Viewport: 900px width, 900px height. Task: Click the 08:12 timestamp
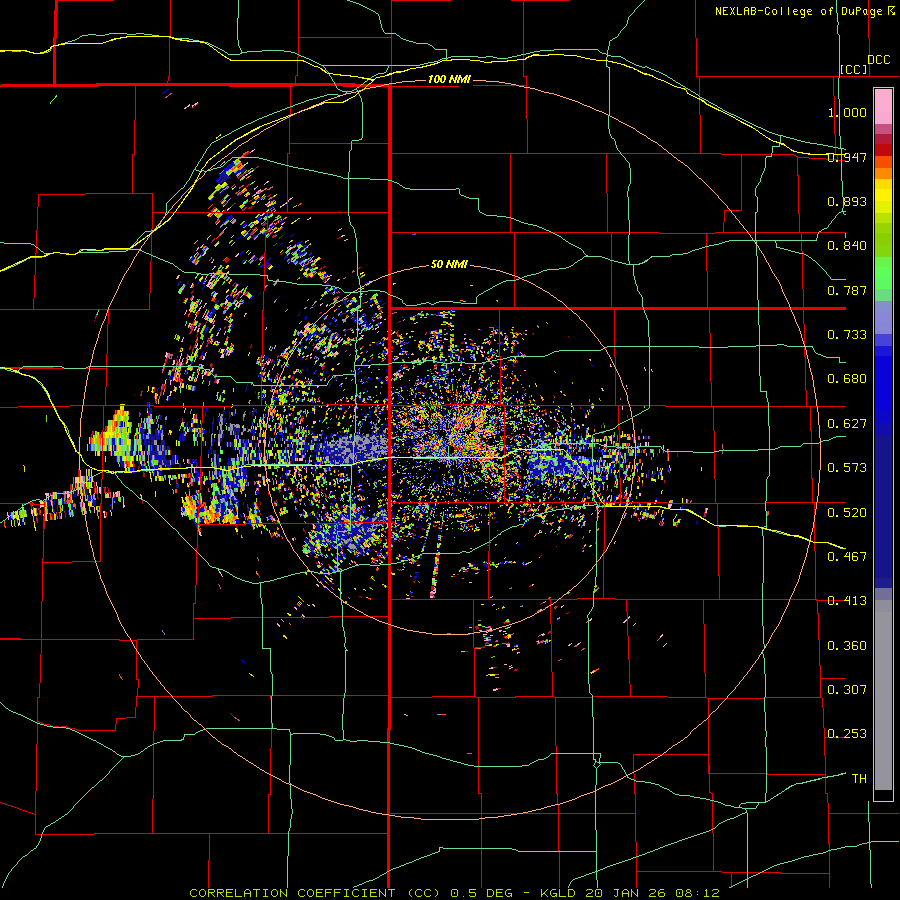click(x=695, y=893)
